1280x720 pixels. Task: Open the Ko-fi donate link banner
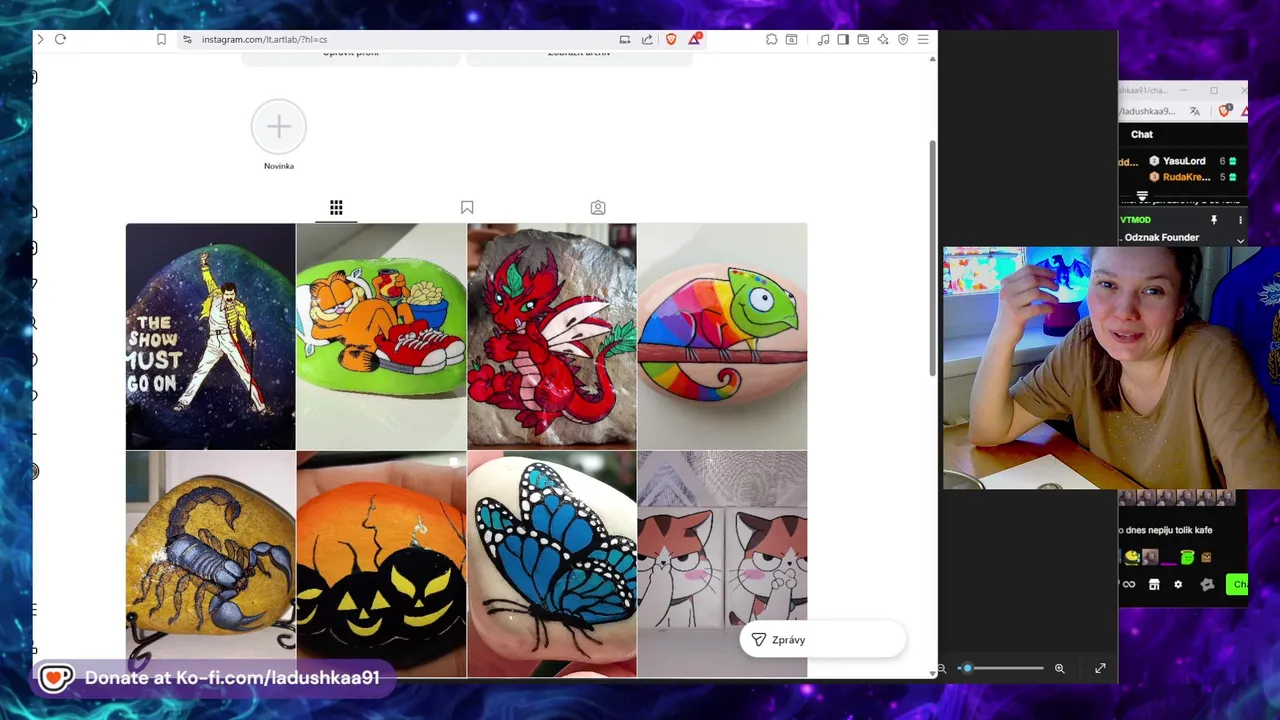(x=211, y=678)
